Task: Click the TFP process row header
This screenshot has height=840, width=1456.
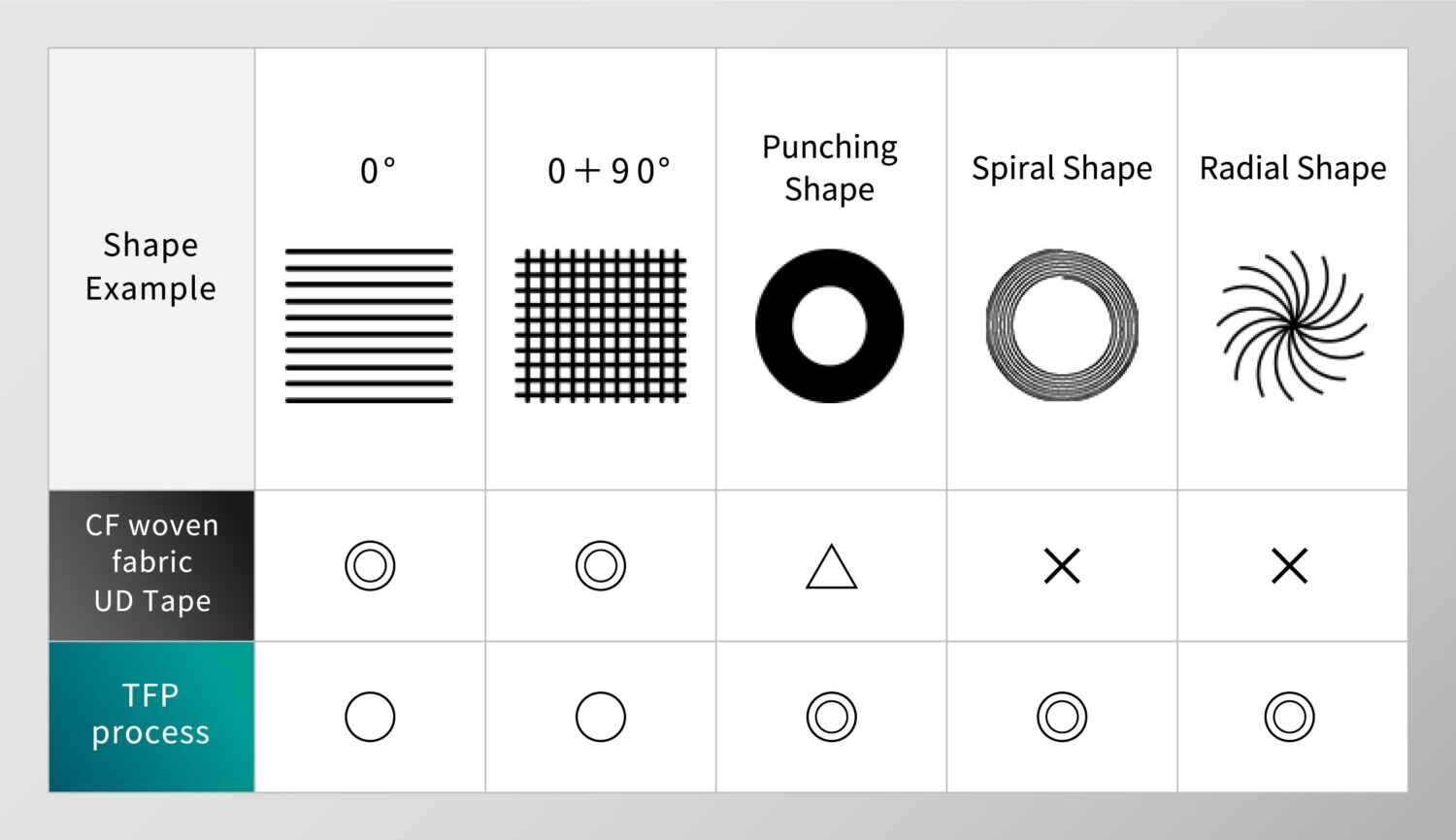Action: (151, 715)
